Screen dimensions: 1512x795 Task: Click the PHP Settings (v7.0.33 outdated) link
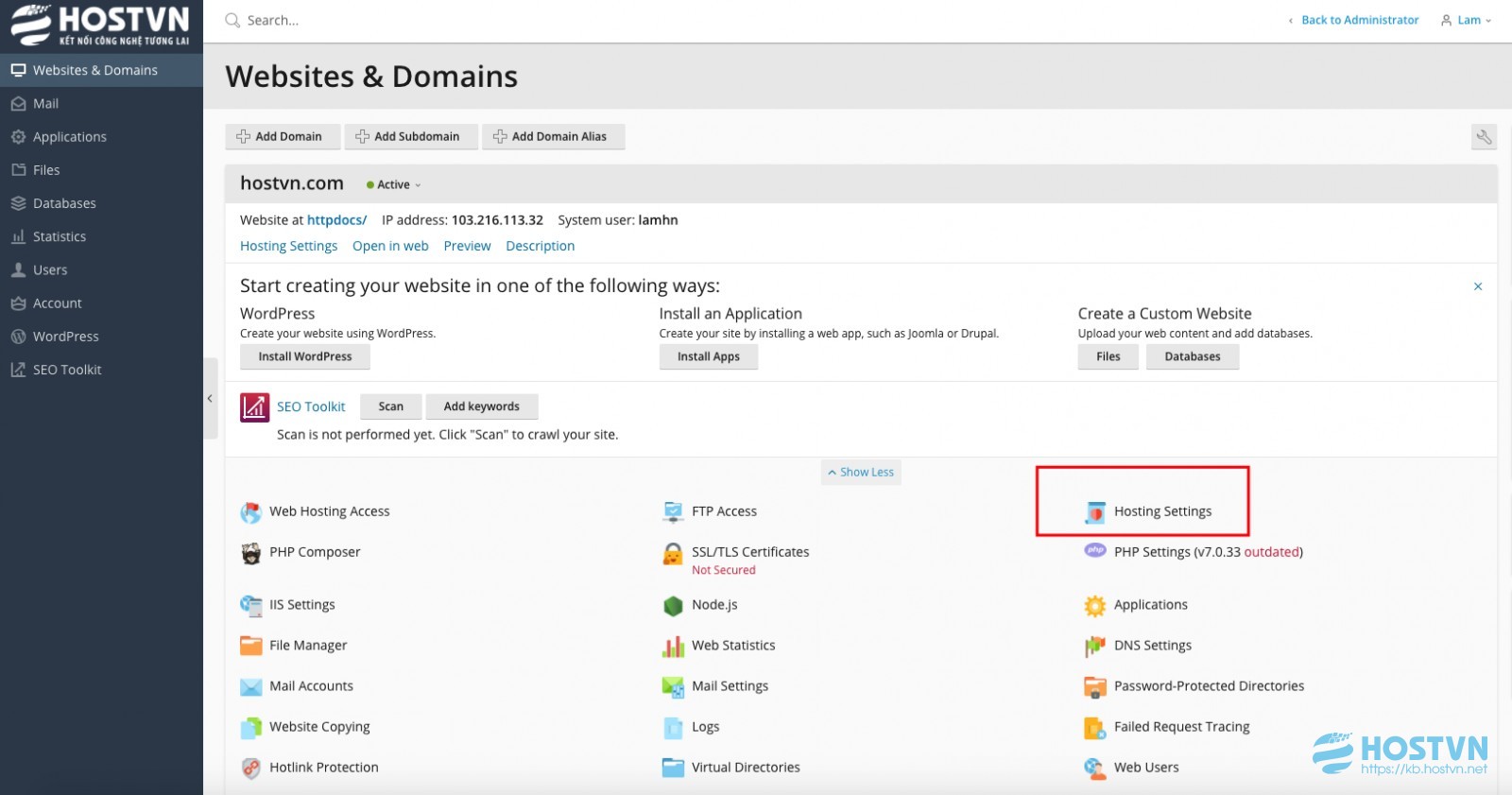1208,552
